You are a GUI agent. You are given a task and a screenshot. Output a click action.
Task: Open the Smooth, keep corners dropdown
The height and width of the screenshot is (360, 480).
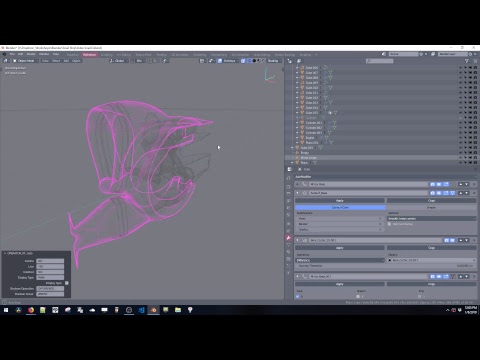[x=432, y=218]
